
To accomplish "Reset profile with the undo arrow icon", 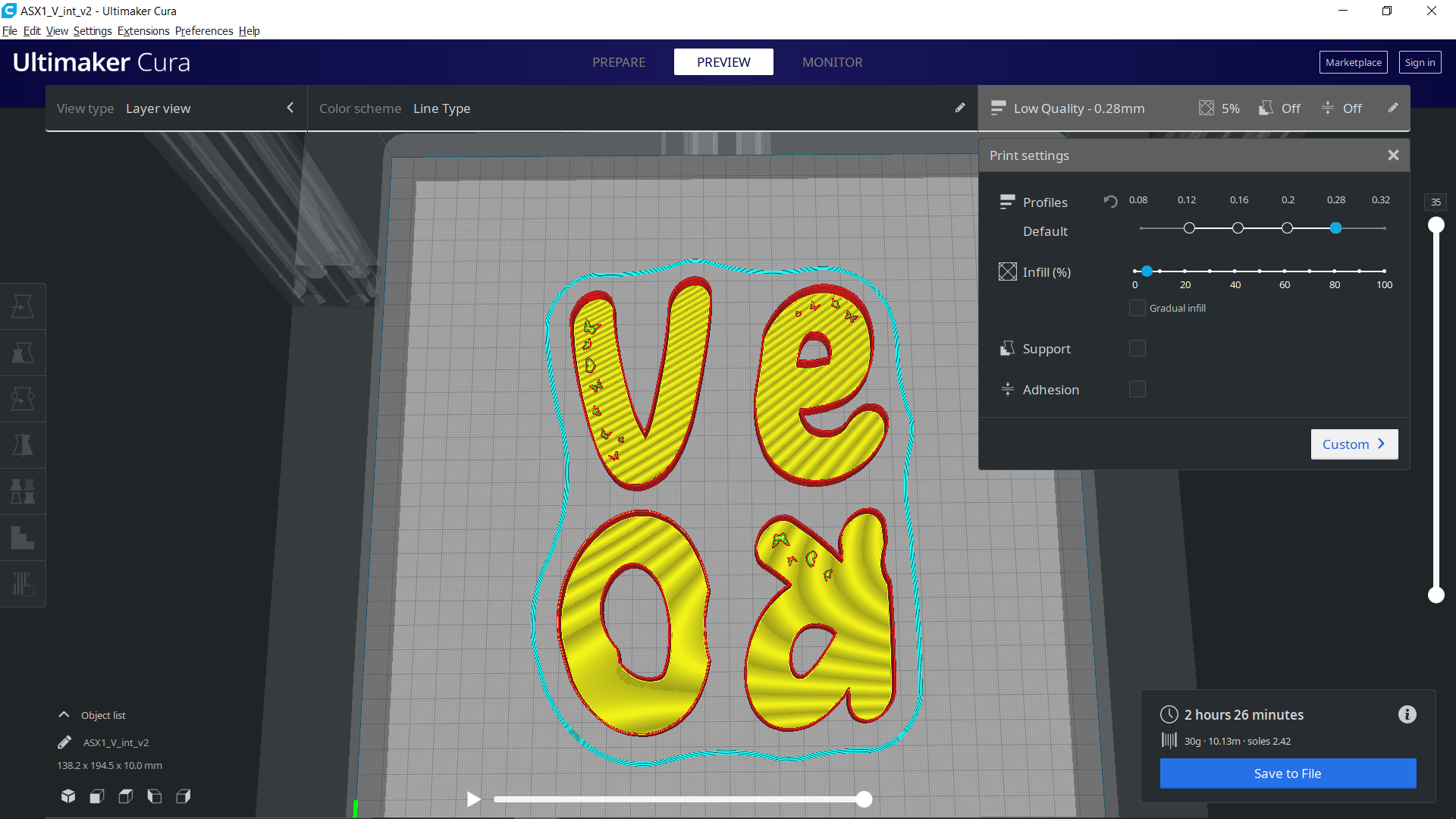I will tap(1110, 202).
